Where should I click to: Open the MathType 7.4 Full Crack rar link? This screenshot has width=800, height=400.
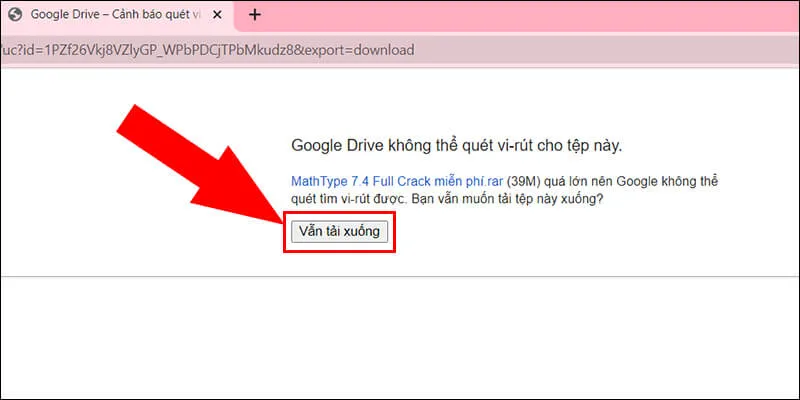[x=397, y=181]
